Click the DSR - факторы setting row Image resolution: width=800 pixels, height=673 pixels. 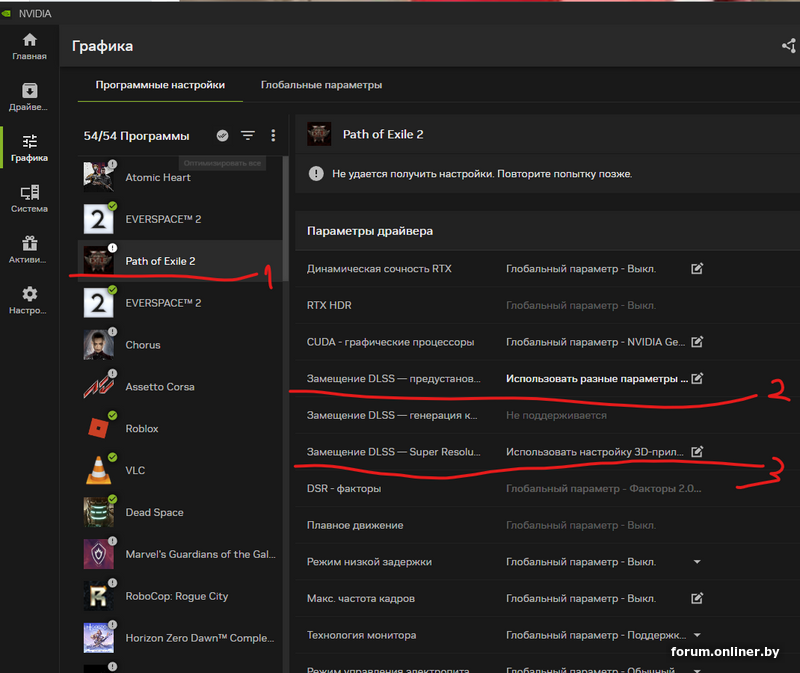coord(547,488)
